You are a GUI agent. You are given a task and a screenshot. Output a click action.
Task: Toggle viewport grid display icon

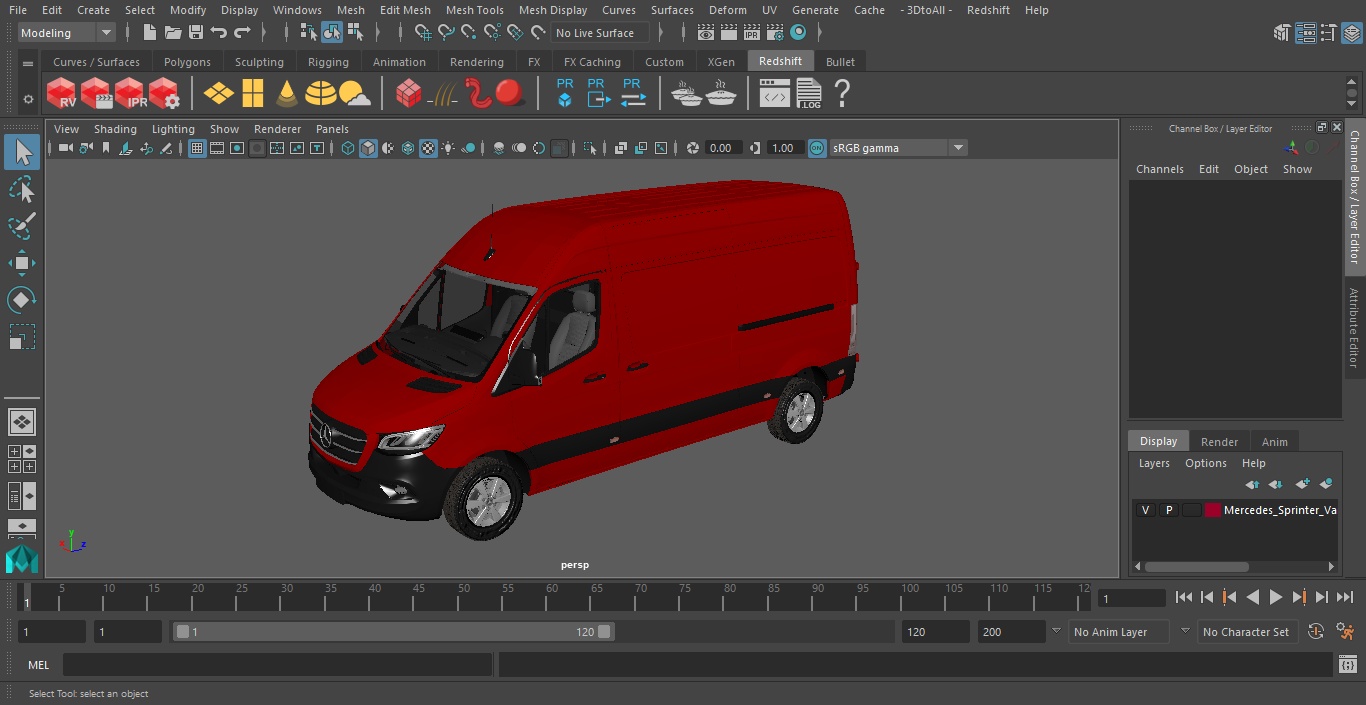pyautogui.click(x=197, y=148)
